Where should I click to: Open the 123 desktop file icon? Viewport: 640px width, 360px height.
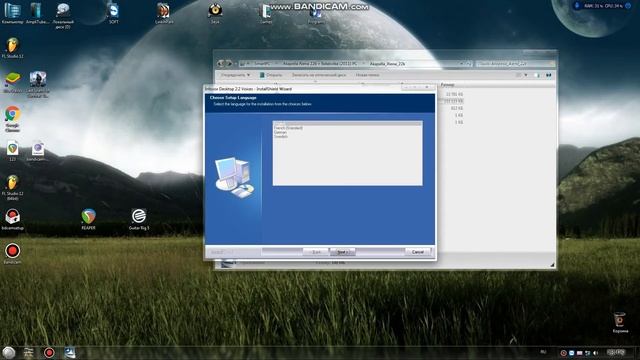12,151
